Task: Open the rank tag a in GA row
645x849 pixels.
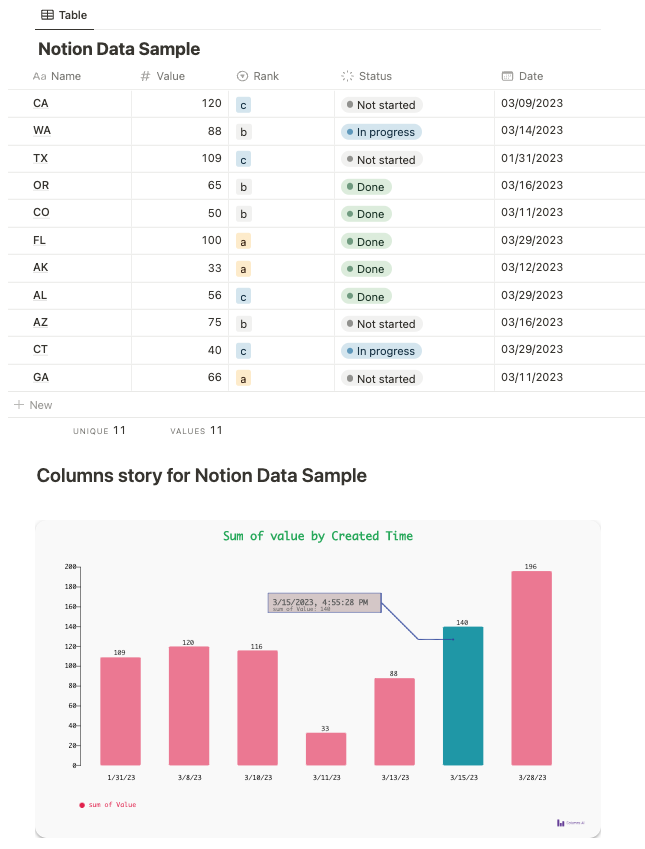Action: [x=243, y=379]
